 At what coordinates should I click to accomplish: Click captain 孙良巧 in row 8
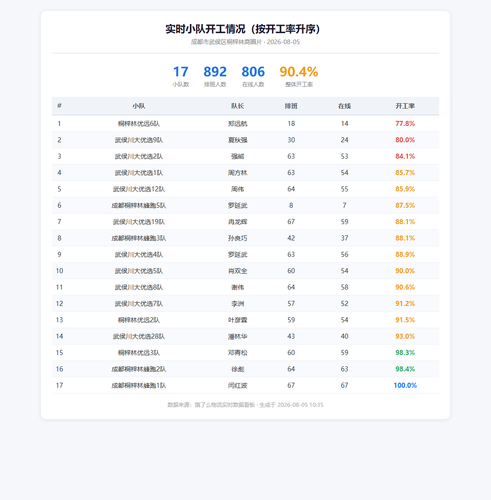coord(238,238)
